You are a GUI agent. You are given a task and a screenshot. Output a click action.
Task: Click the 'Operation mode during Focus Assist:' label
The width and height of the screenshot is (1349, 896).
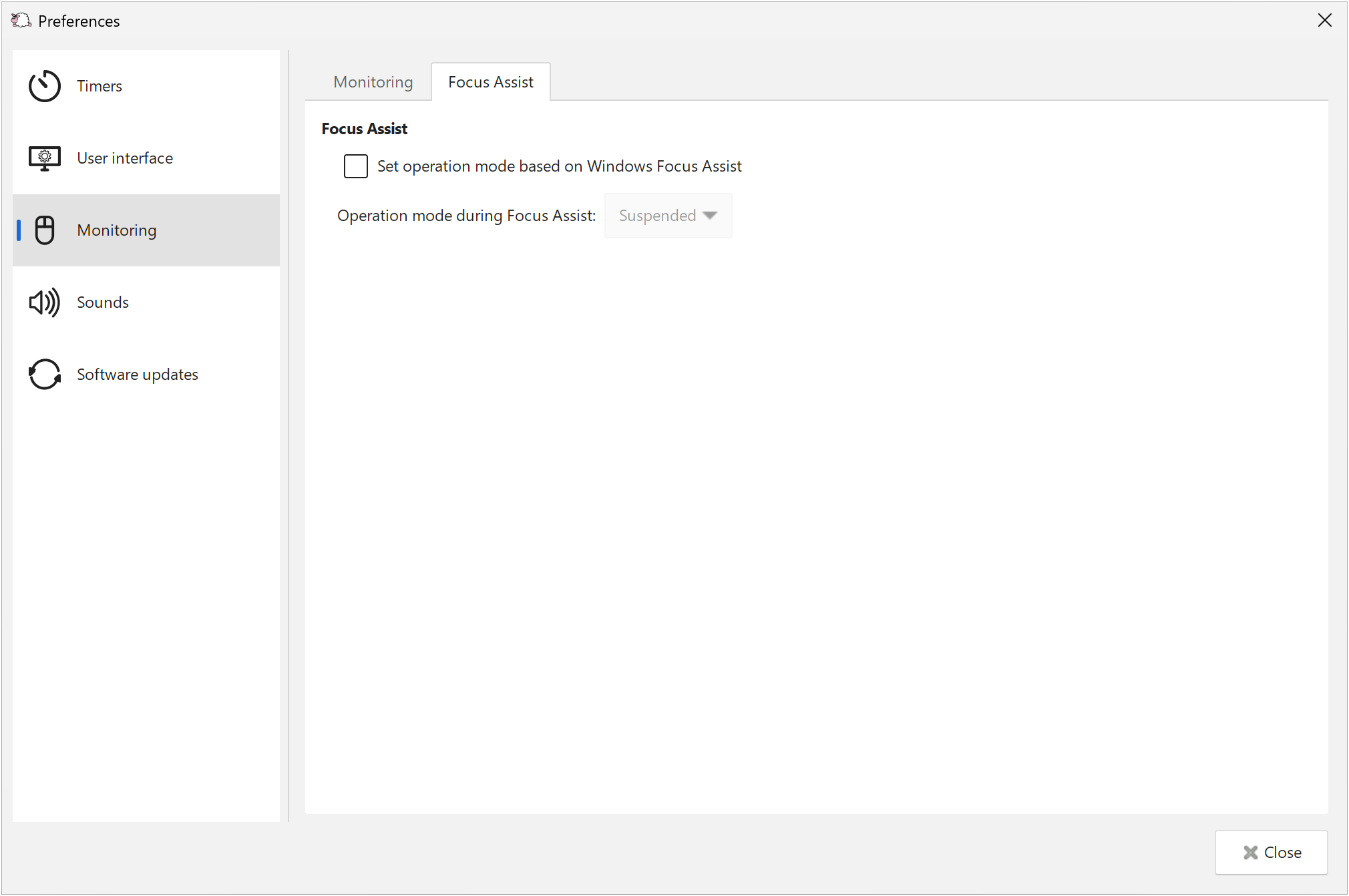point(467,216)
